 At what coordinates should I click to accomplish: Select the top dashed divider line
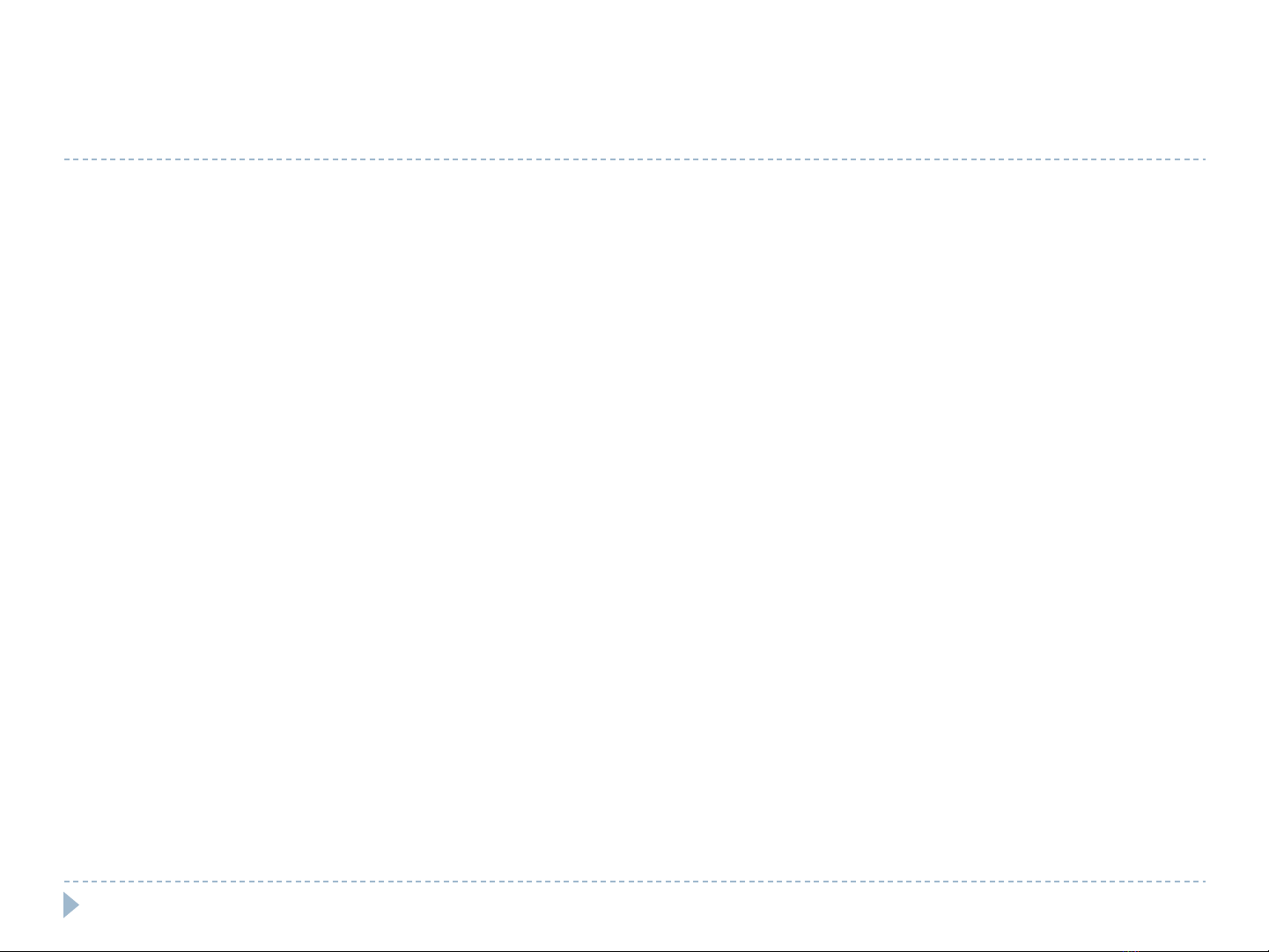coord(634,159)
